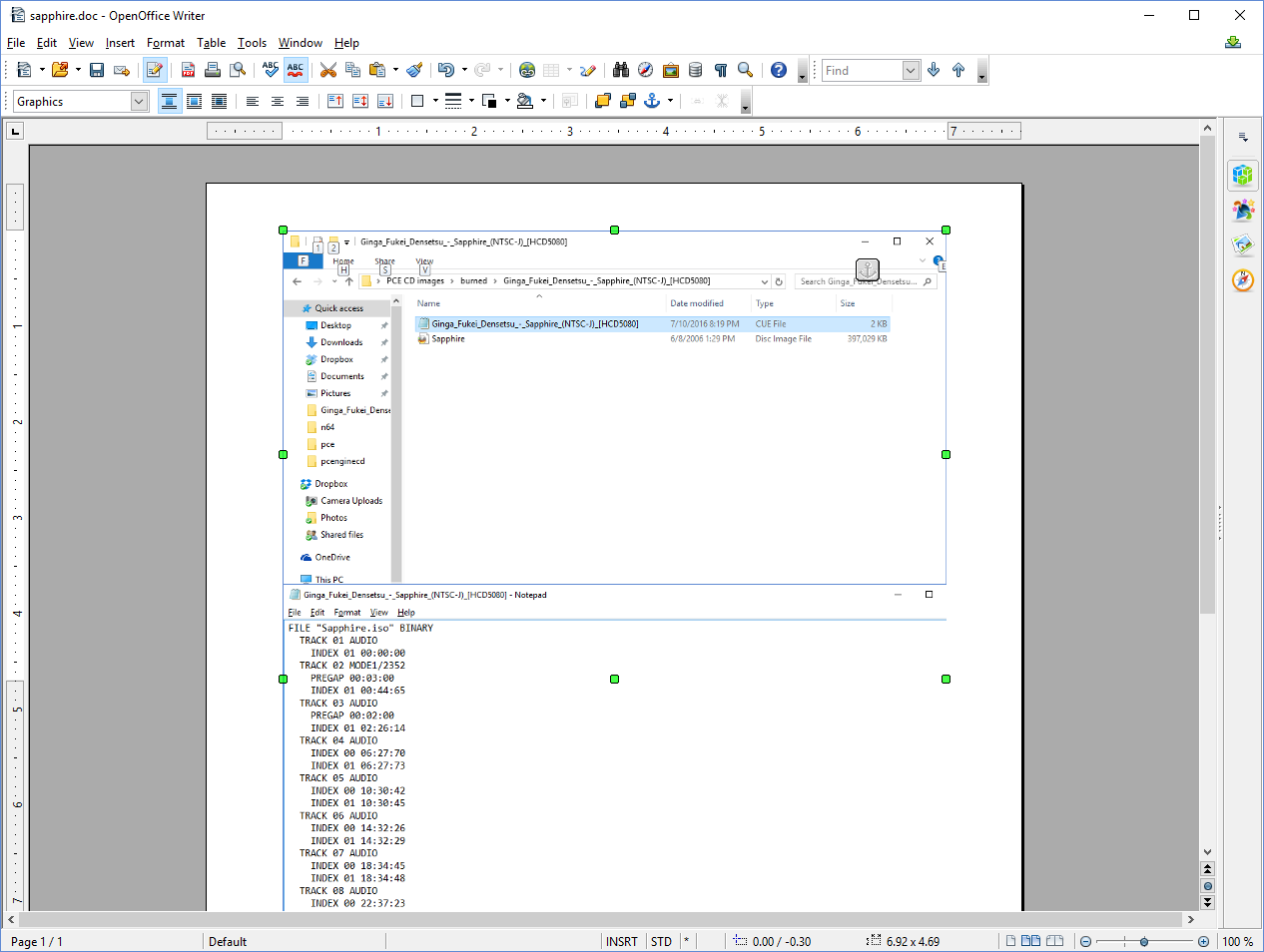Open the Format menu
The image size is (1264, 952).
tap(166, 43)
